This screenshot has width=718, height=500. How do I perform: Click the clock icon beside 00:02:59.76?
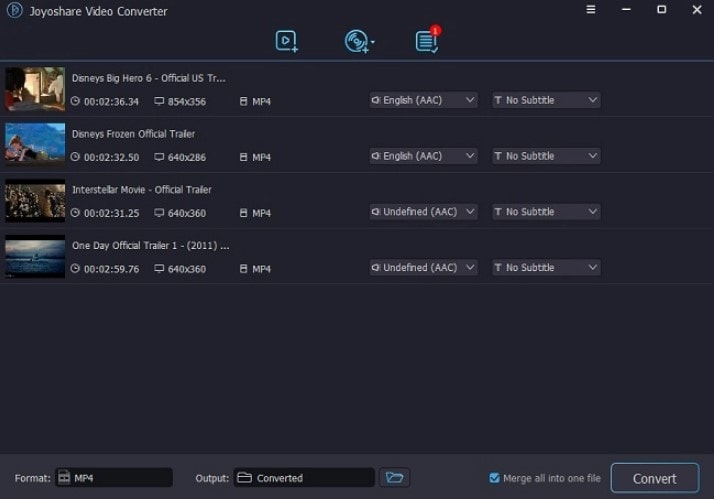(75, 268)
